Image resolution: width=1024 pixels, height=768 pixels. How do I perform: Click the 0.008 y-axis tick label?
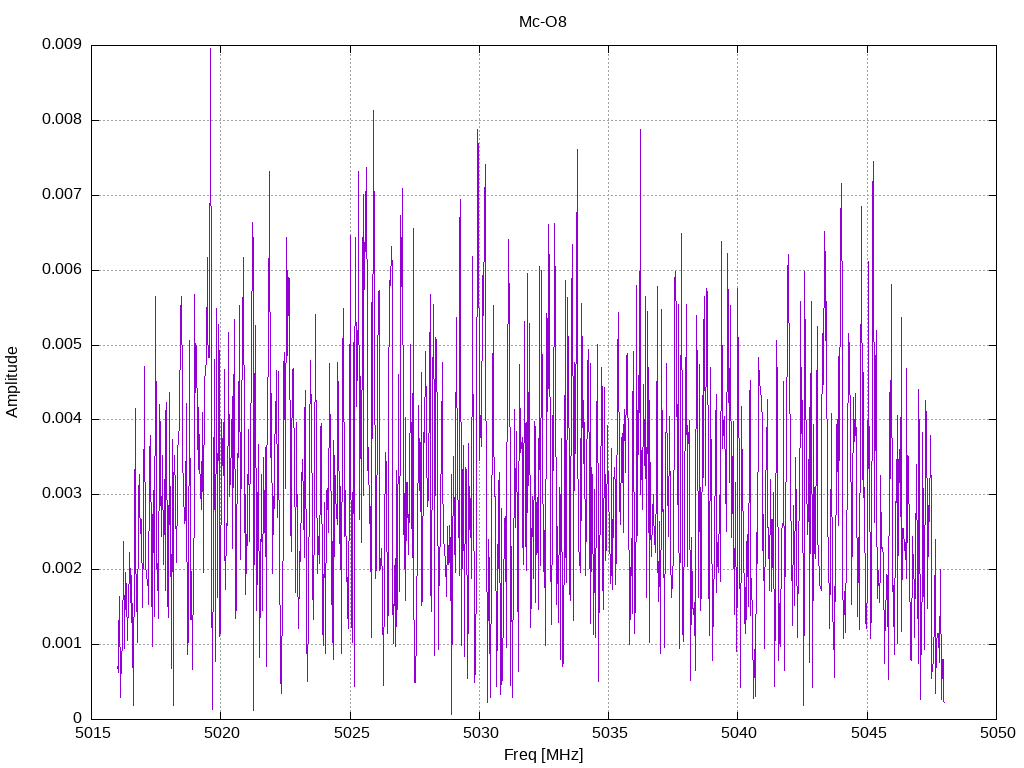(62, 120)
